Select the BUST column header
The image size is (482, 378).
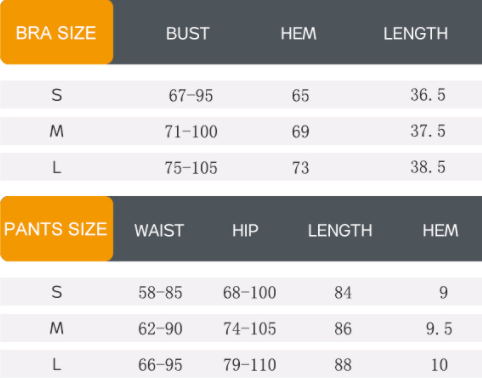[188, 34]
